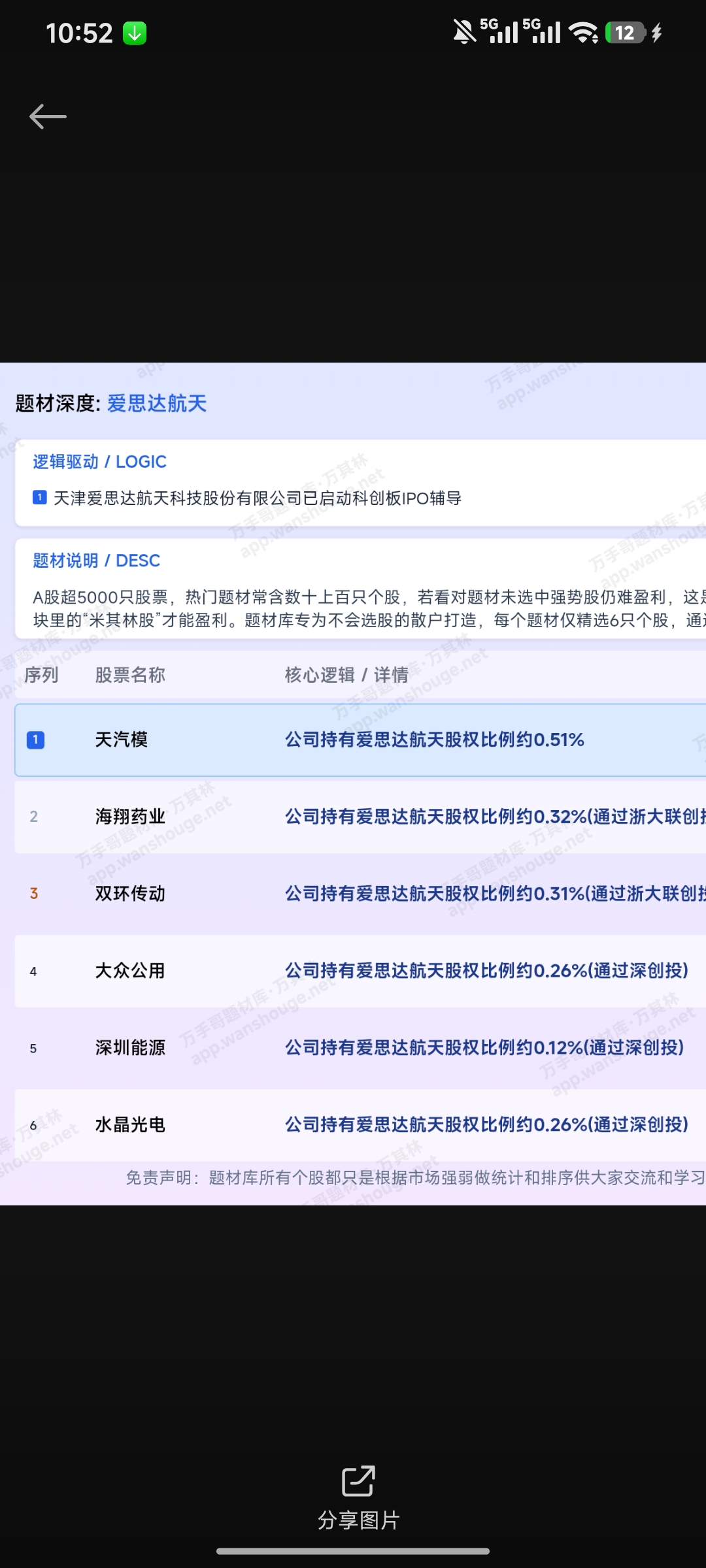The height and width of the screenshot is (1568, 706).
Task: Select stock row 大众公用
Action: pos(360,971)
